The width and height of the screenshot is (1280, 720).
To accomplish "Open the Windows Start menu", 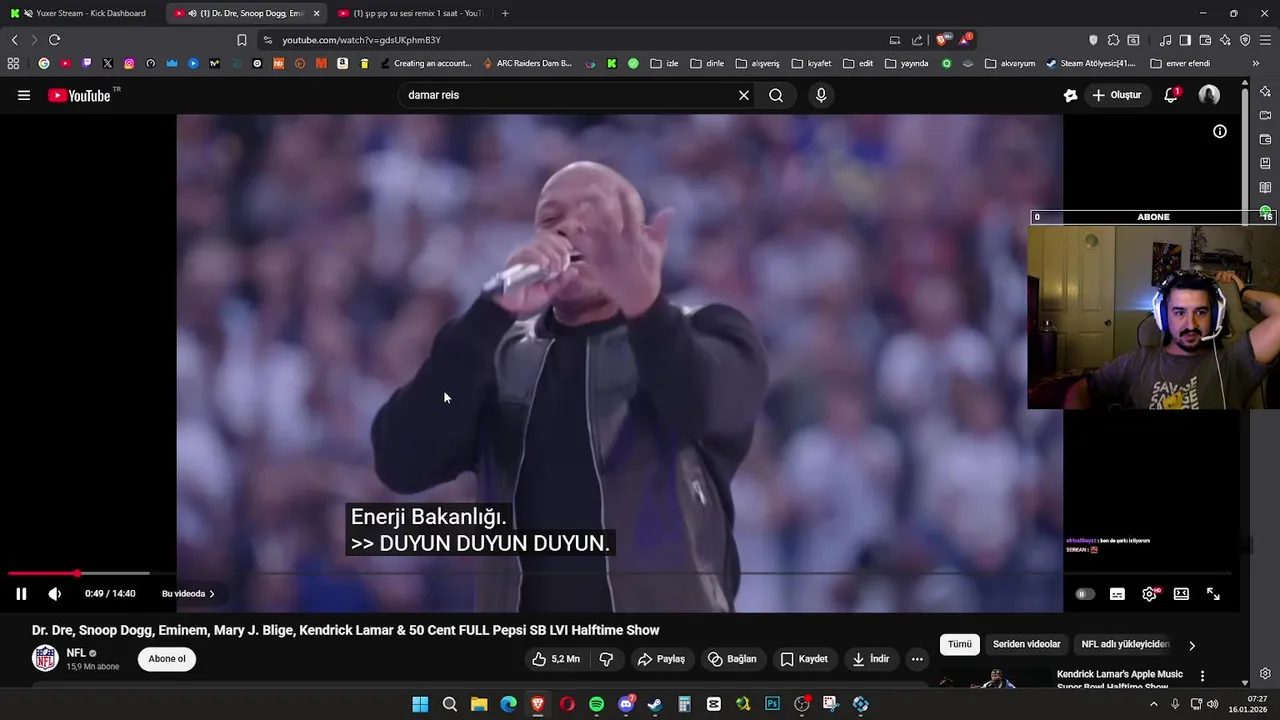I will point(420,704).
